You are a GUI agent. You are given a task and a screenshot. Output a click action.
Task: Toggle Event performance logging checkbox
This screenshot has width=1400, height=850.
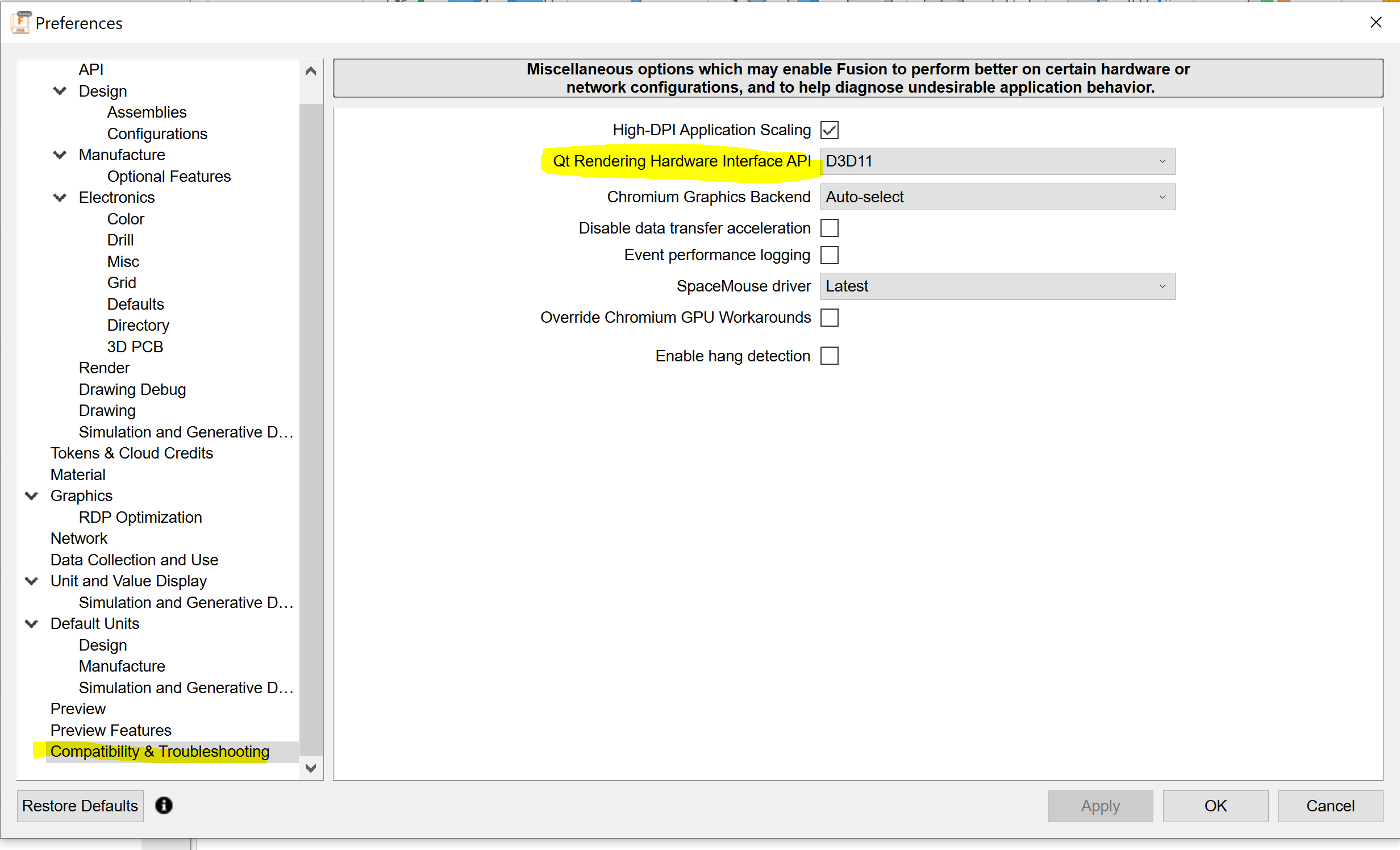tap(829, 255)
